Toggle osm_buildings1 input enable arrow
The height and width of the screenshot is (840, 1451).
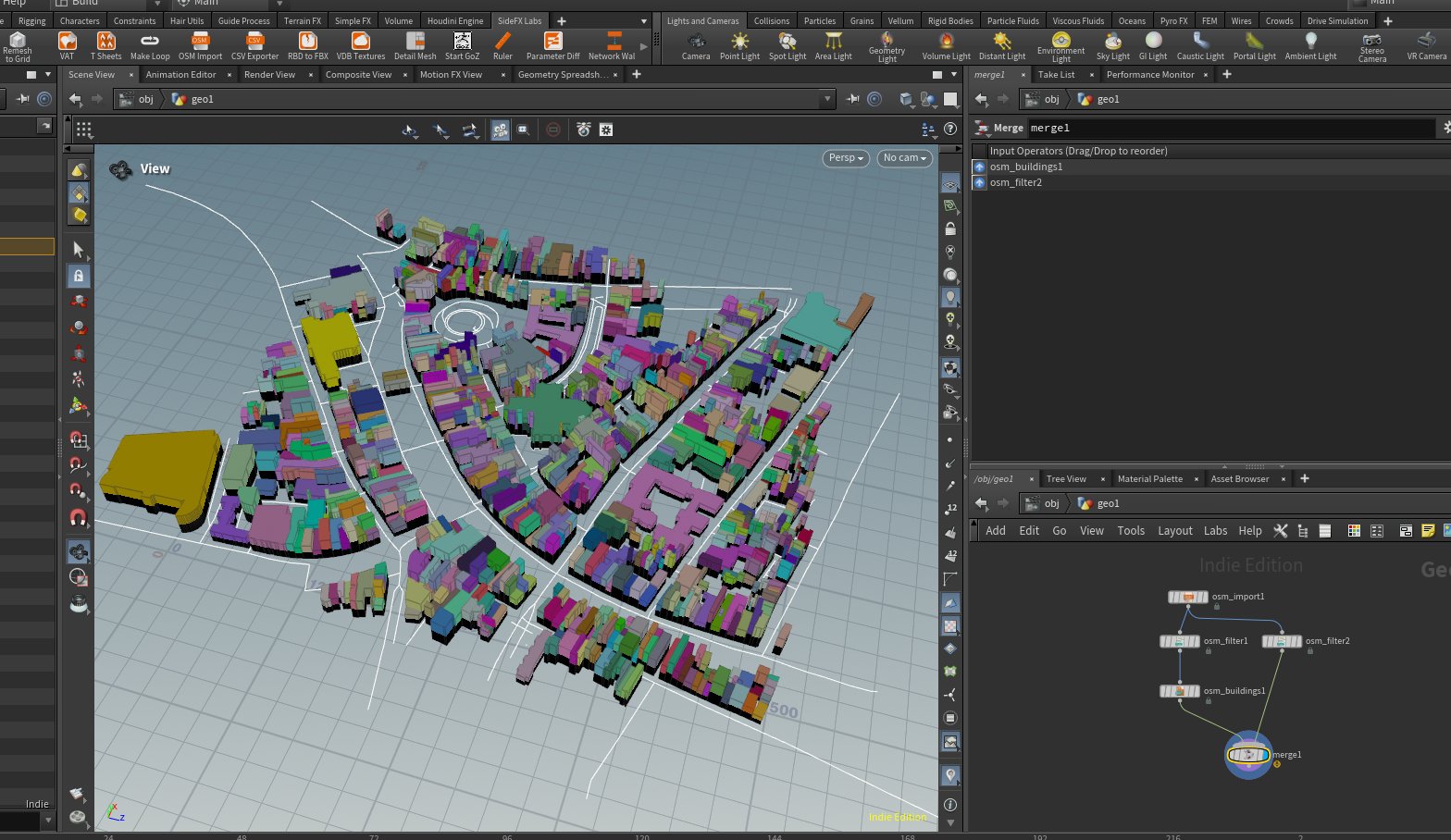click(979, 167)
